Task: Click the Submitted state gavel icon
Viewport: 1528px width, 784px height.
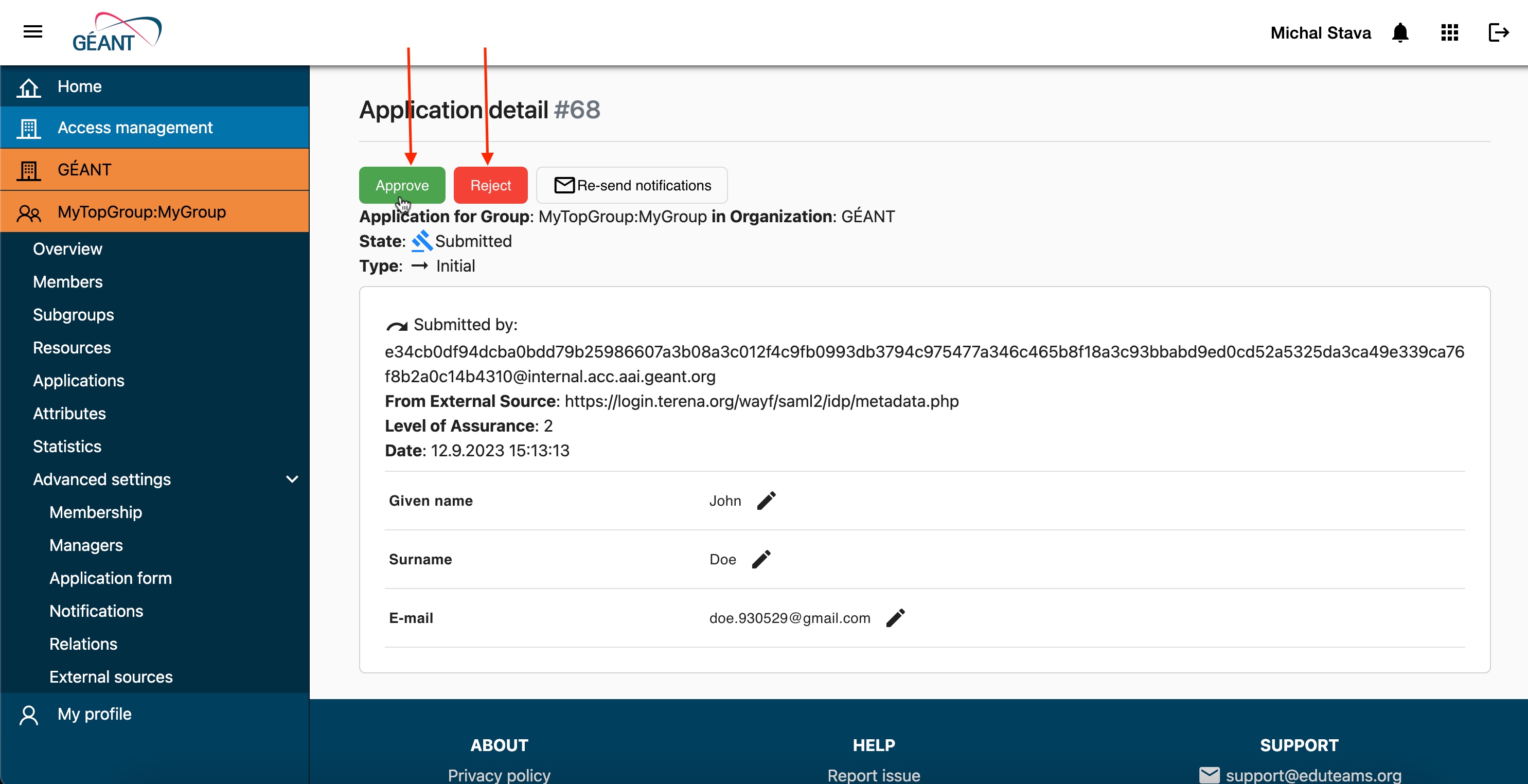Action: pos(422,241)
